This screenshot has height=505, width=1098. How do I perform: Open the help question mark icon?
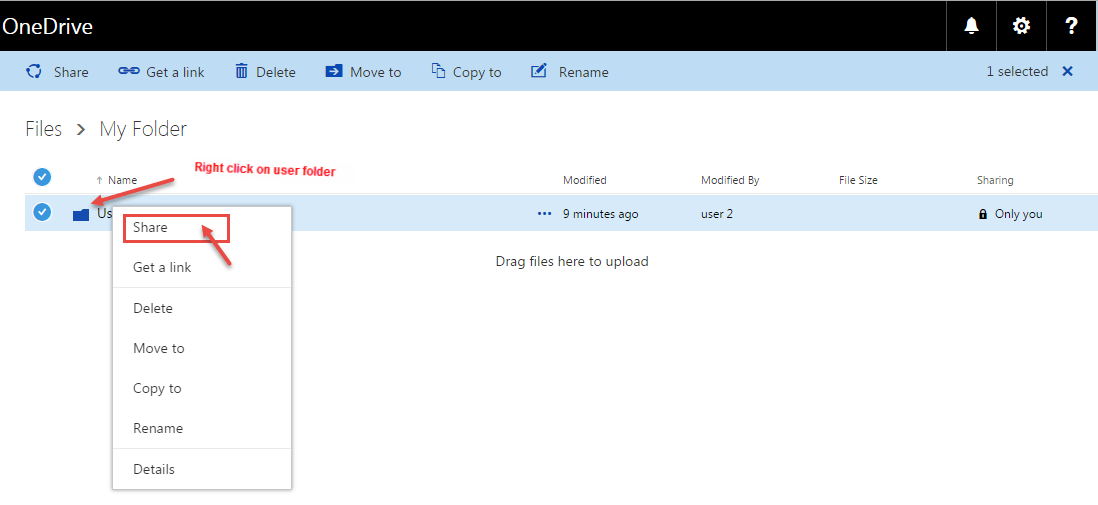click(x=1071, y=27)
